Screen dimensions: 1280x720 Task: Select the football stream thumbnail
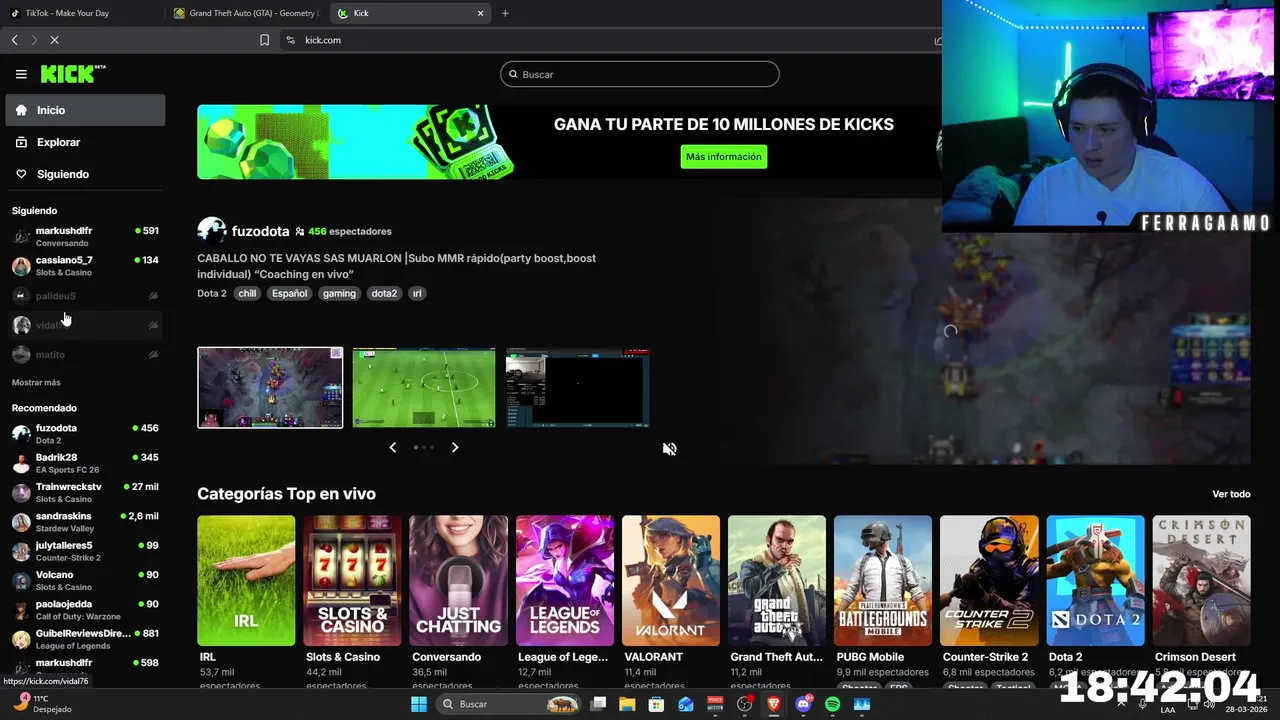click(424, 387)
